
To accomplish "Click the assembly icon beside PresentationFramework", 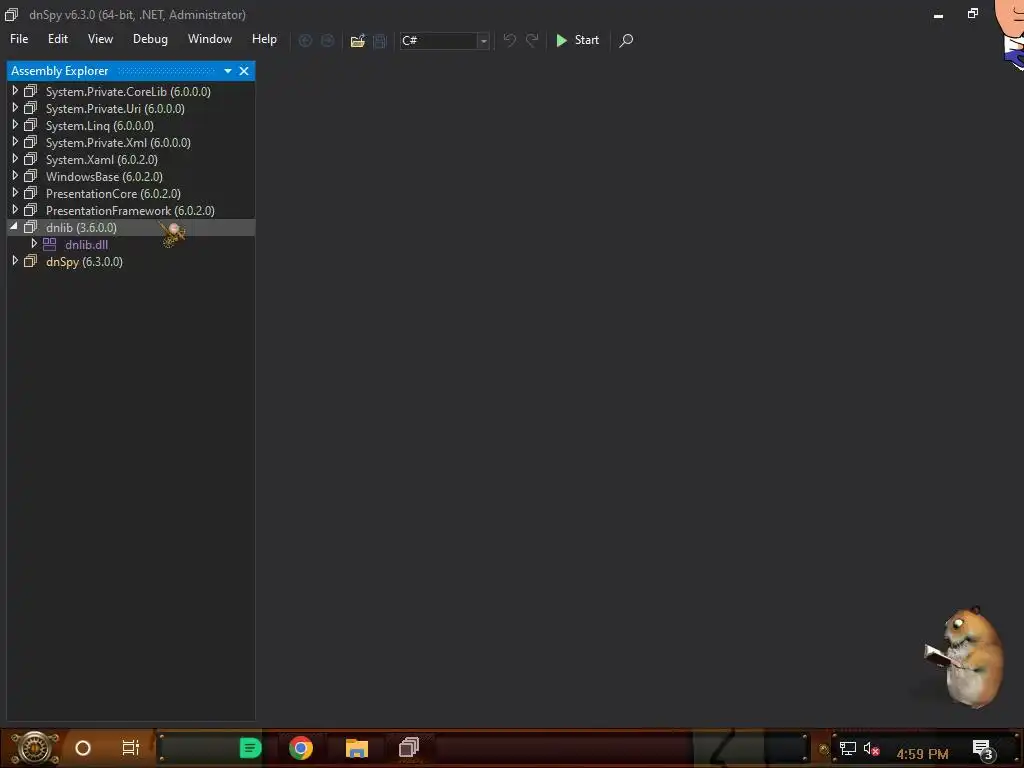I will [31, 210].
